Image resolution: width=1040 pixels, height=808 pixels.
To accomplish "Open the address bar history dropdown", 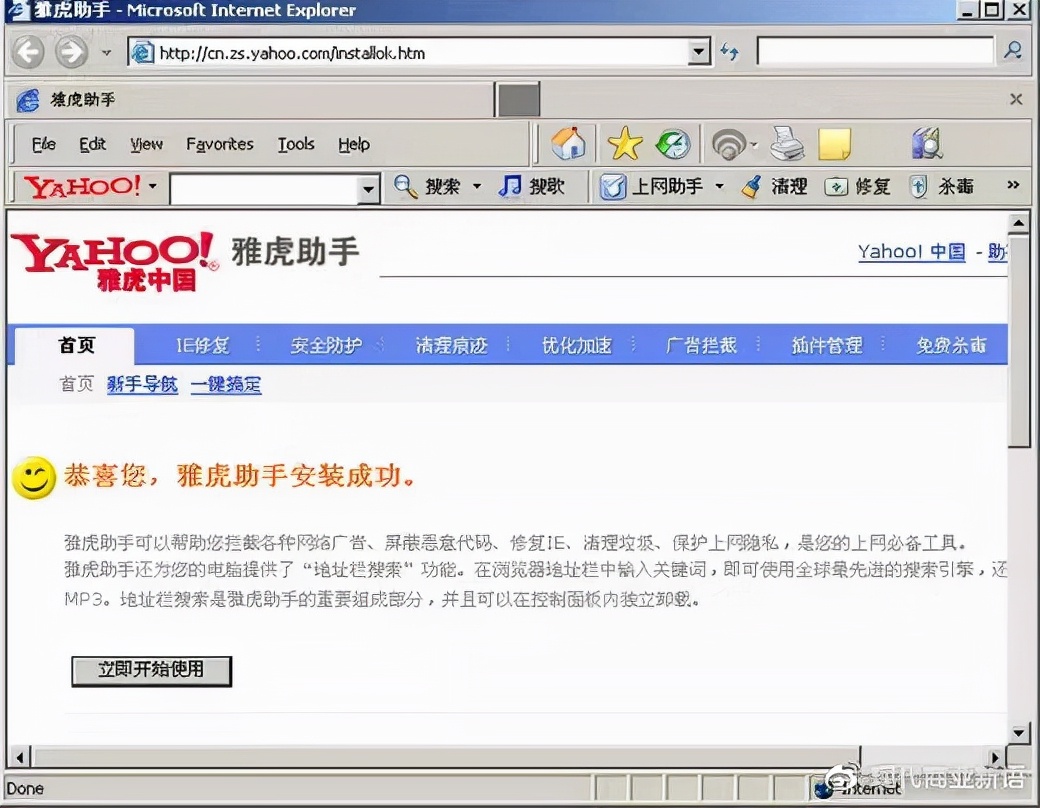I will [700, 51].
